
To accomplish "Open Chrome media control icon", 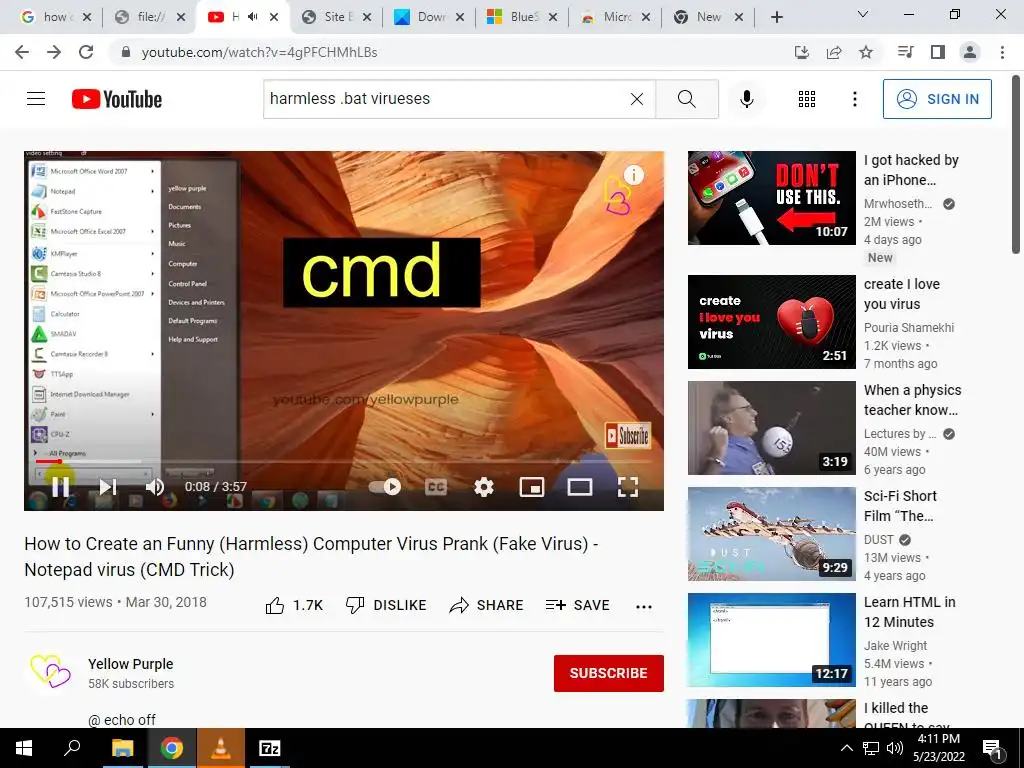I will point(905,52).
